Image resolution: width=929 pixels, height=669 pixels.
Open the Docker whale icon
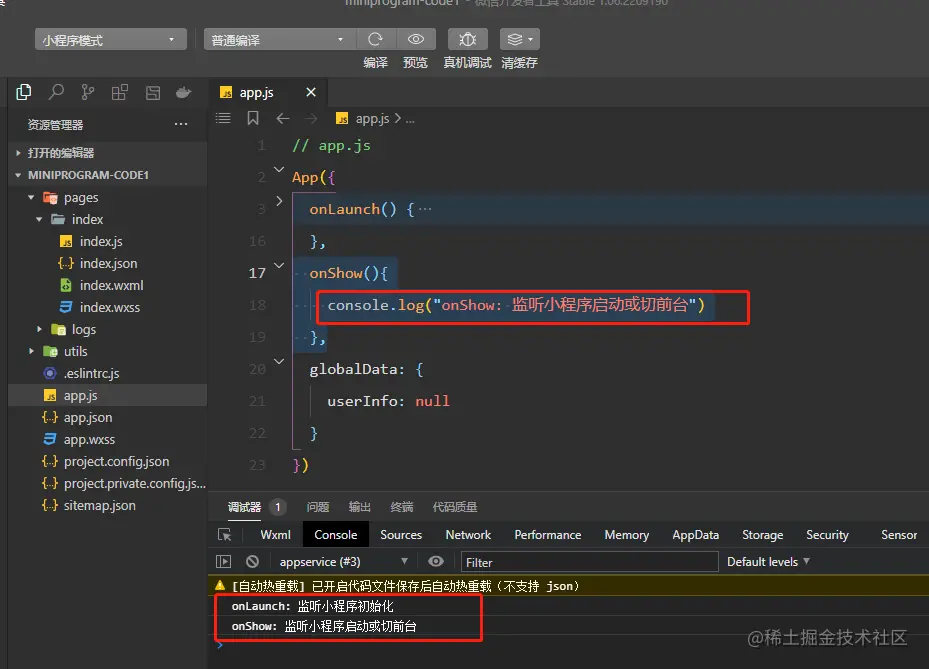184,92
